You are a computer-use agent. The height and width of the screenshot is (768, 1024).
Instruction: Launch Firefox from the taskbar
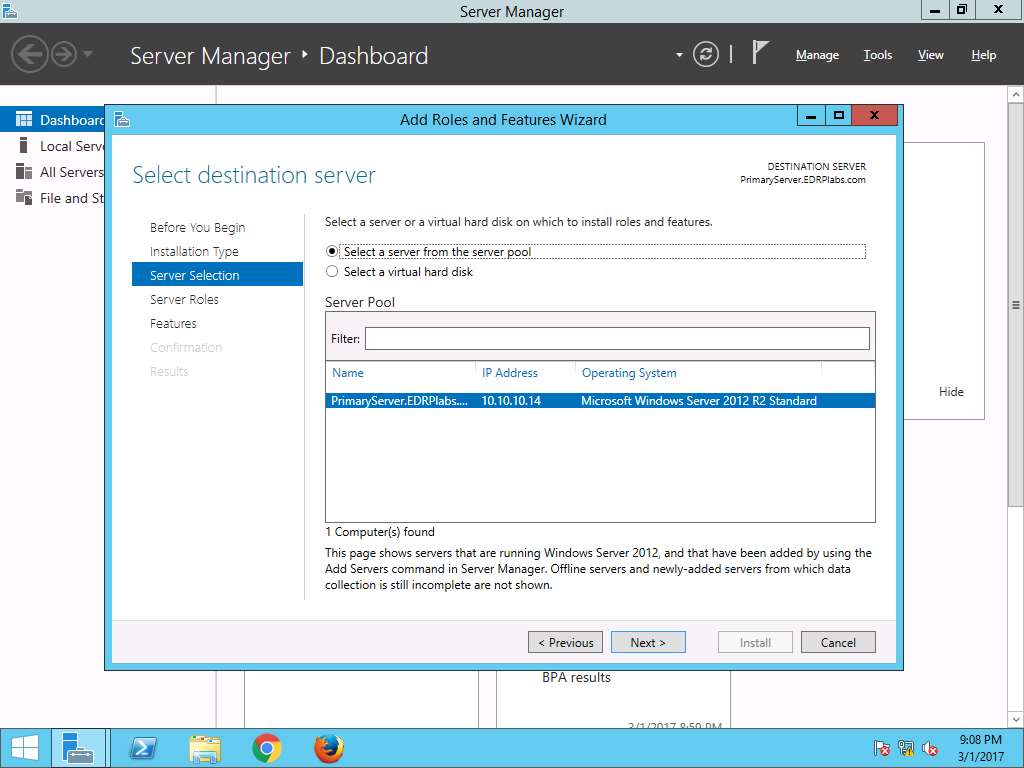(328, 748)
